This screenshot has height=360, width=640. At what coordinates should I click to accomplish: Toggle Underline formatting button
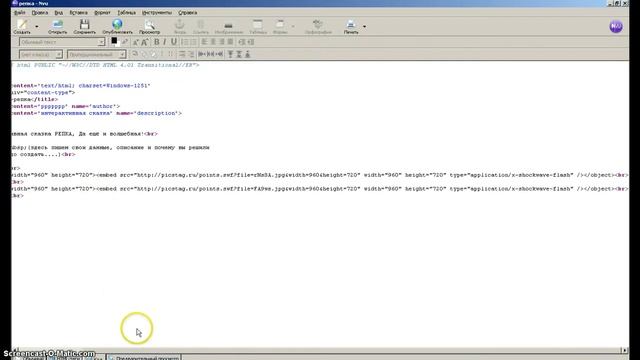[x=174, y=42]
